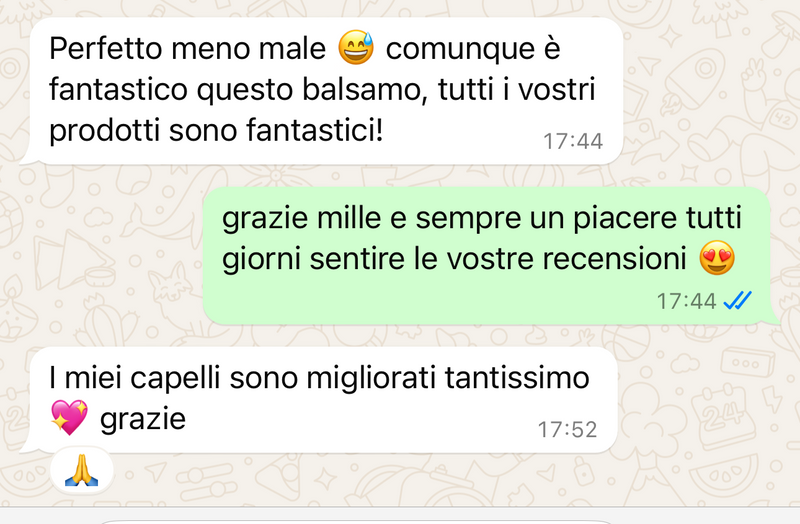Tap the heart-eyes emoji after recensioni
This screenshot has width=800, height=524.
pos(717,258)
